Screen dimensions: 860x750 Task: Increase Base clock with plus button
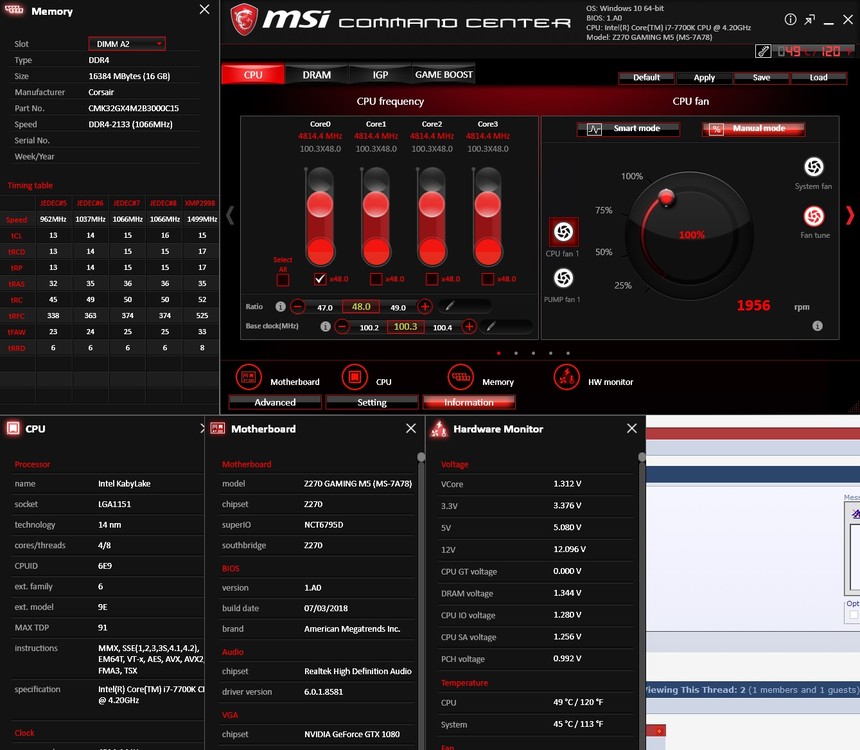point(469,326)
